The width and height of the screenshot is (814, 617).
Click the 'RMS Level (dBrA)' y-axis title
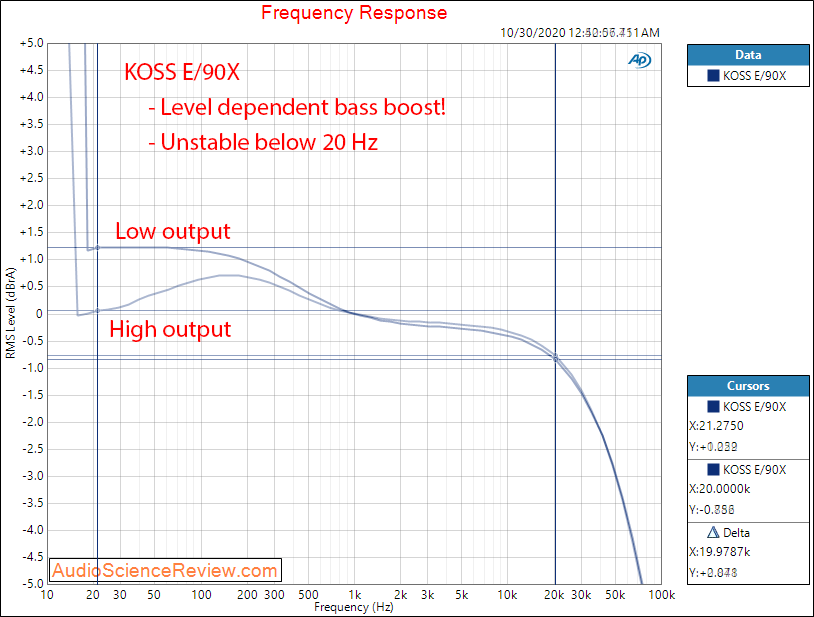[10, 313]
